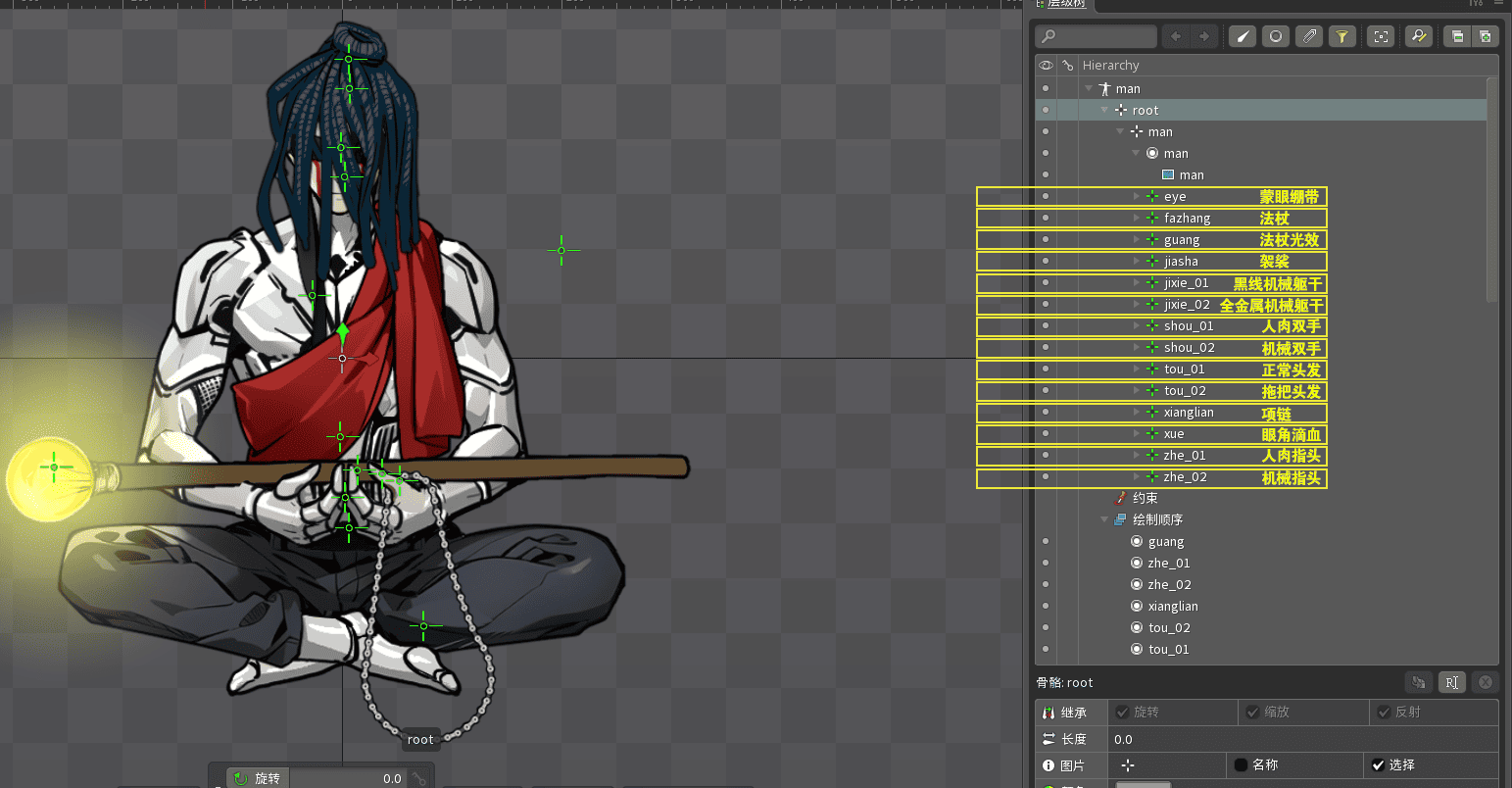Click the rename button for bone root

(1451, 682)
